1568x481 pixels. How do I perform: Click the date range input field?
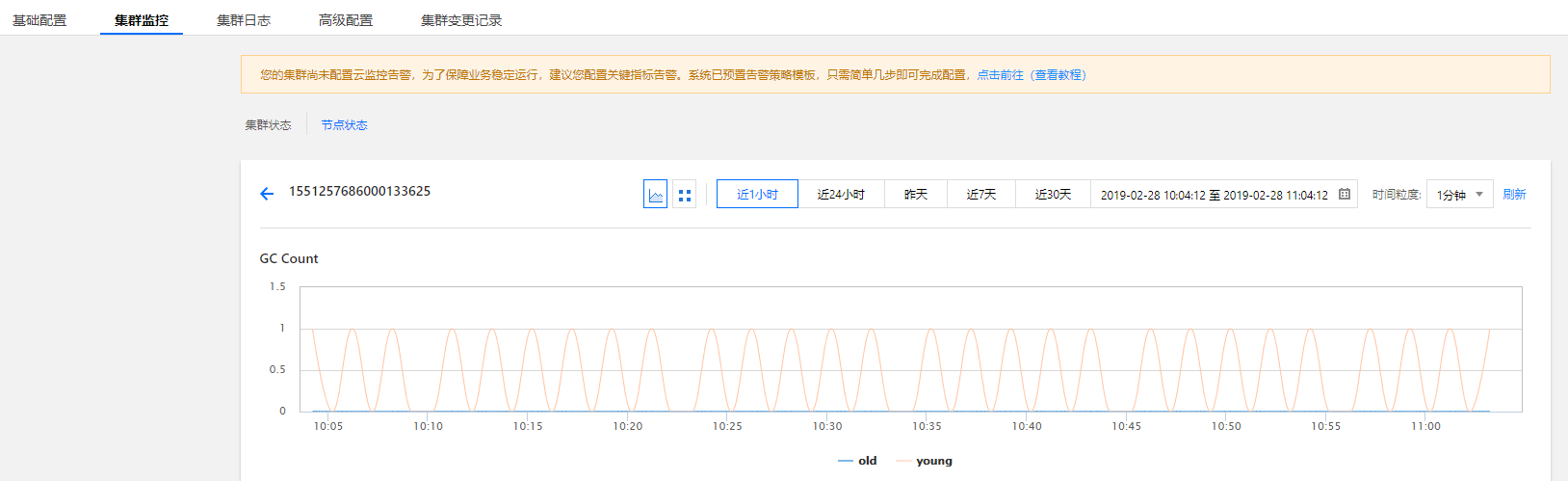[1224, 194]
